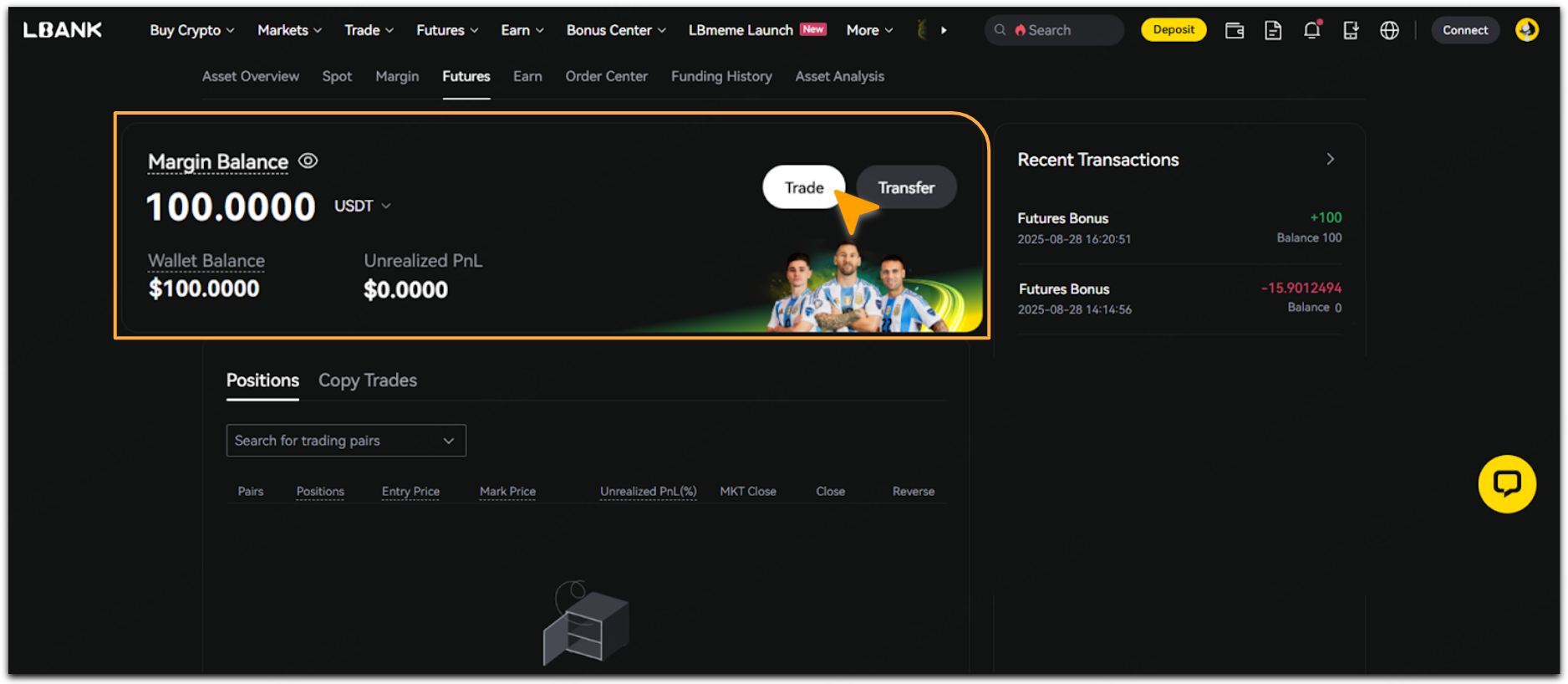Screen dimensions: 1568x684
Task: Click the white Trade button
Action: (803, 187)
